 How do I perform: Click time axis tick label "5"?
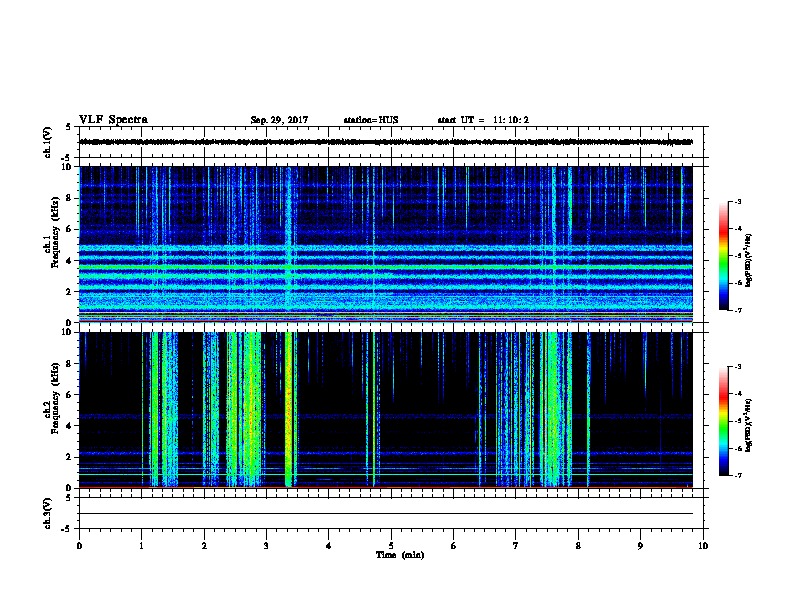pos(391,546)
